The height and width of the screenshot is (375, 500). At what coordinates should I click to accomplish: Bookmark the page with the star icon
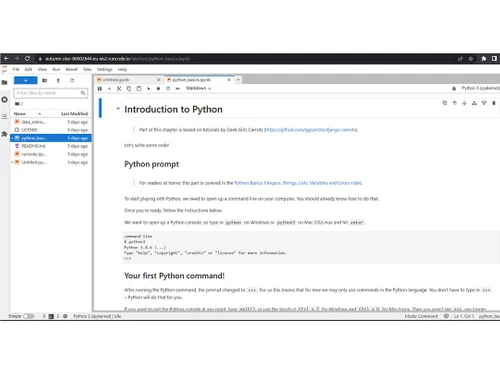[x=471, y=59]
